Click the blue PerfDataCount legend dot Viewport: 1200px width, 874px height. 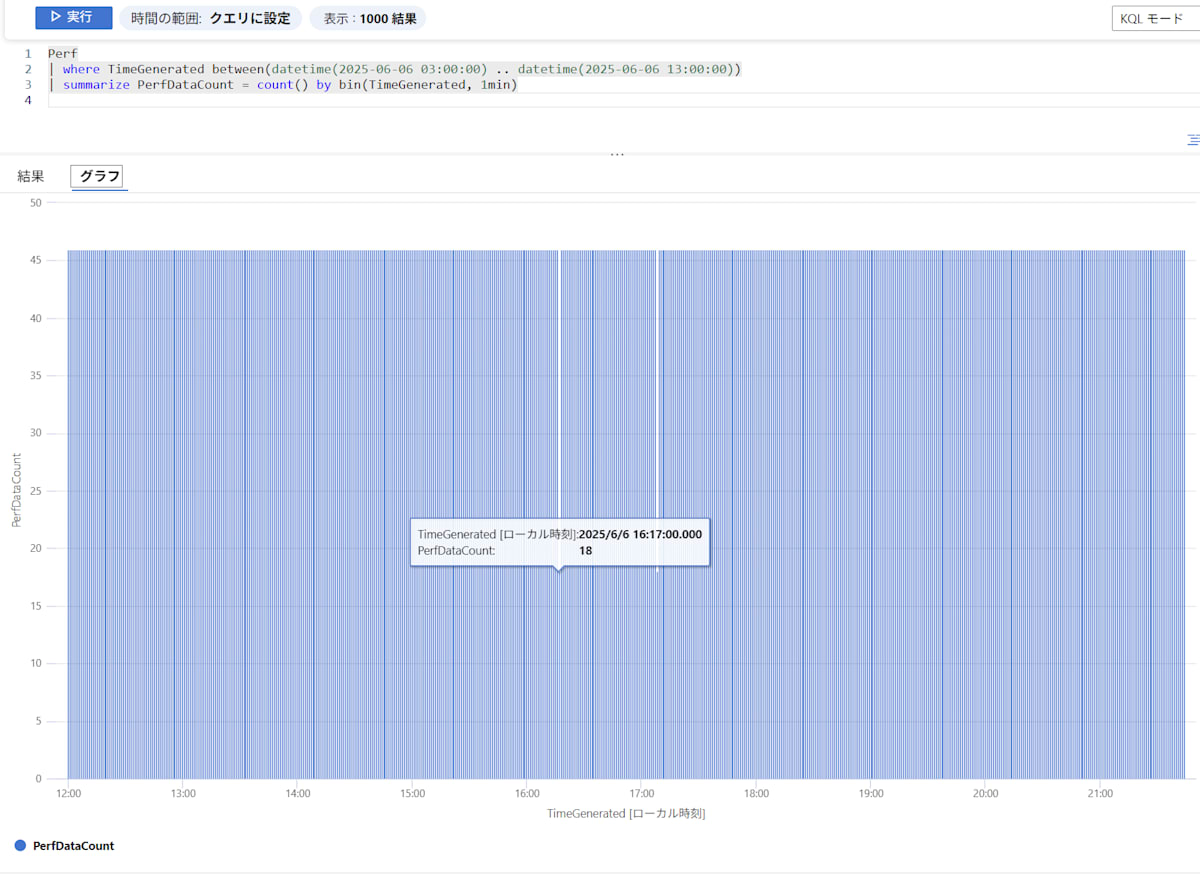20,846
